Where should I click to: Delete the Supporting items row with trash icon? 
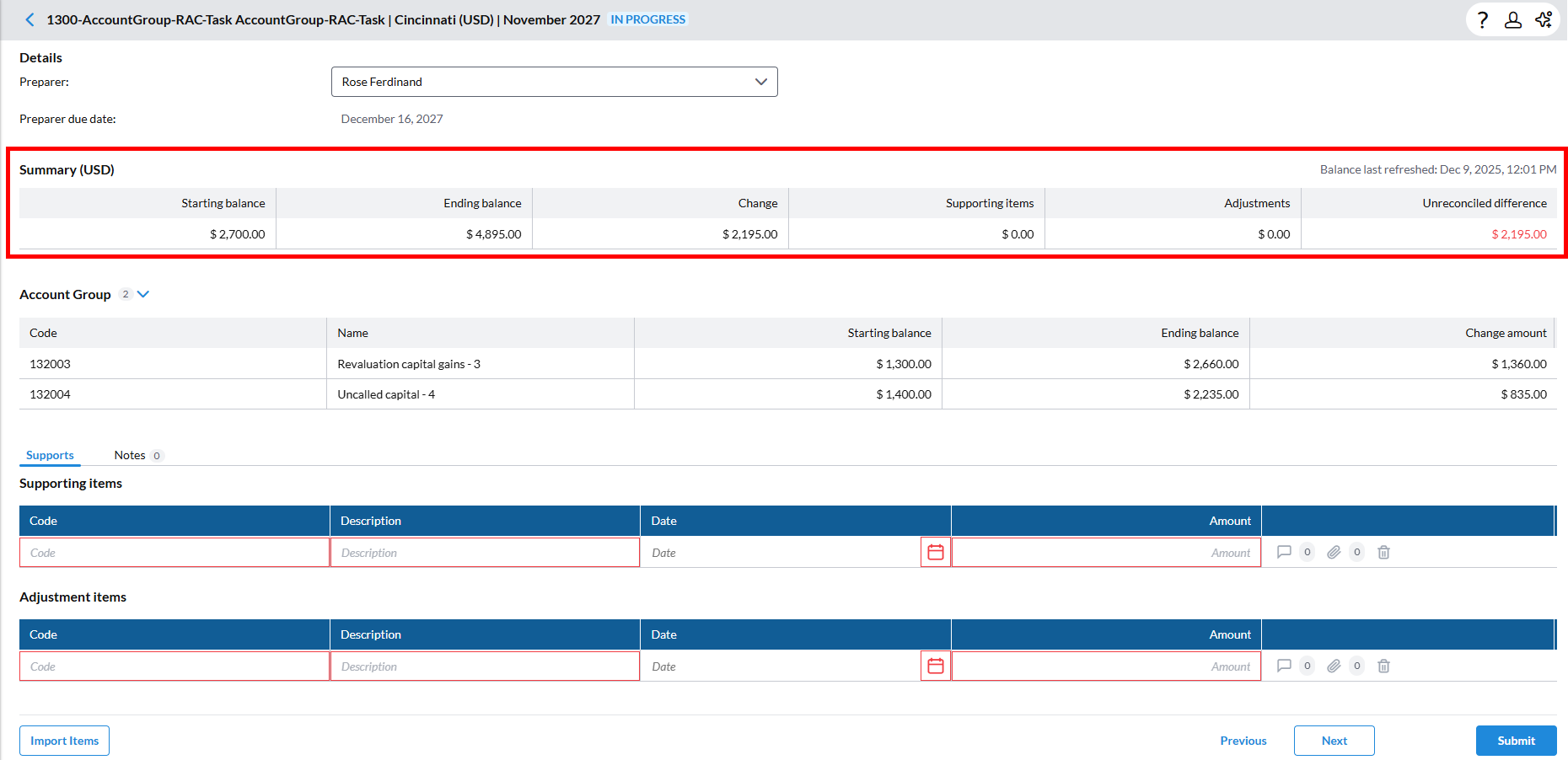(x=1383, y=553)
